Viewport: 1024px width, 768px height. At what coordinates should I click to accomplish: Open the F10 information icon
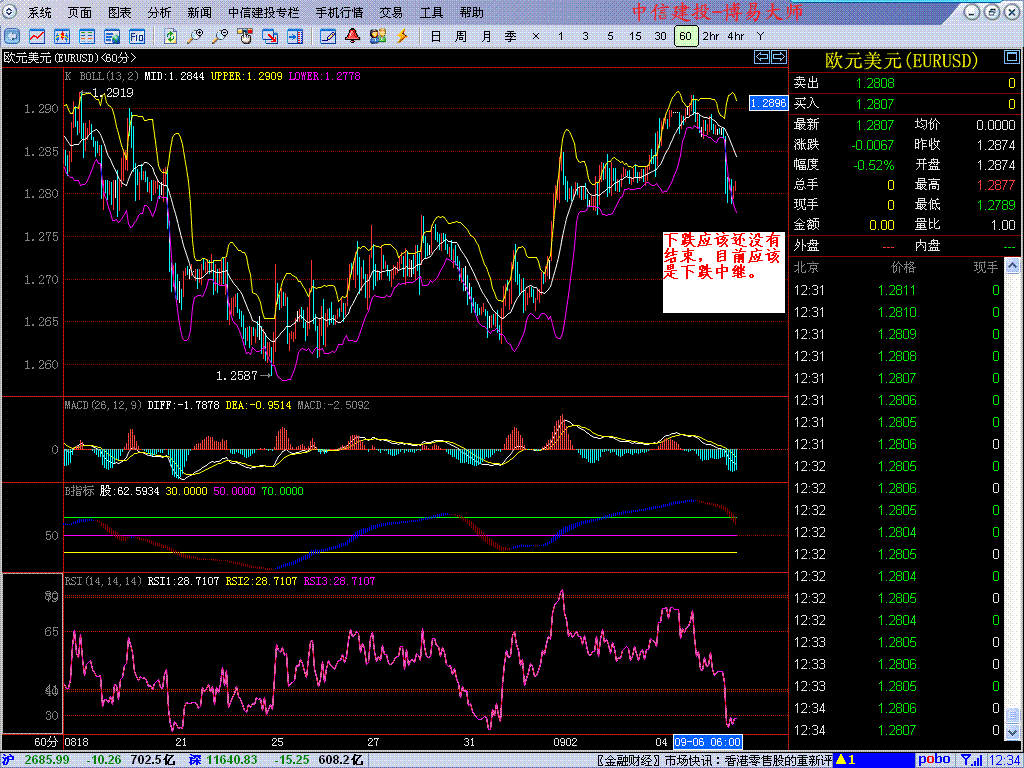point(137,36)
